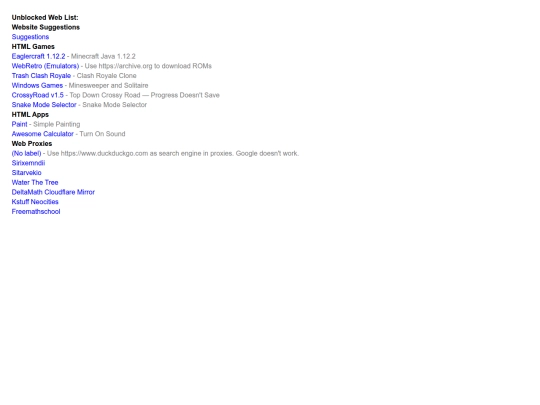Screen dimensions: 540x405
Task: Select the Web Proxies heading text
Action: (32, 144)
